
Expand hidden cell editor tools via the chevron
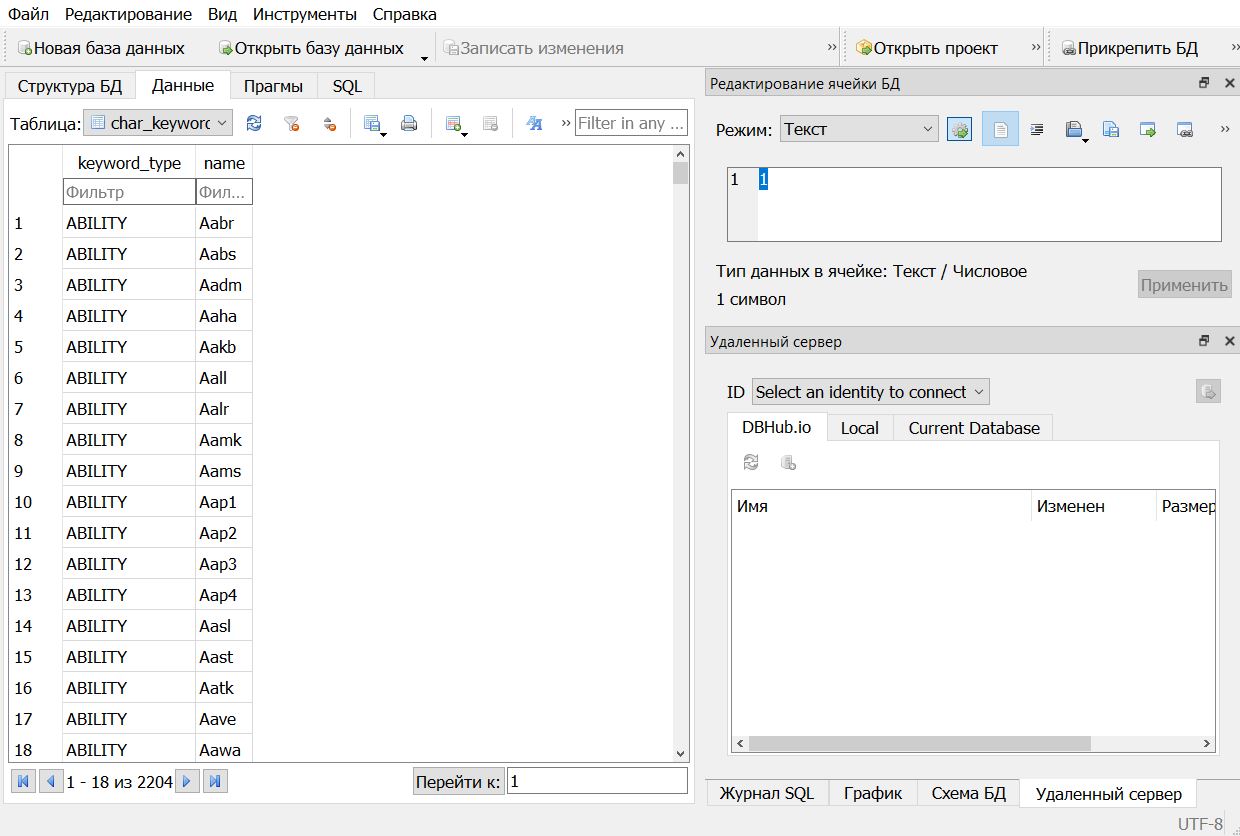[x=1225, y=129]
